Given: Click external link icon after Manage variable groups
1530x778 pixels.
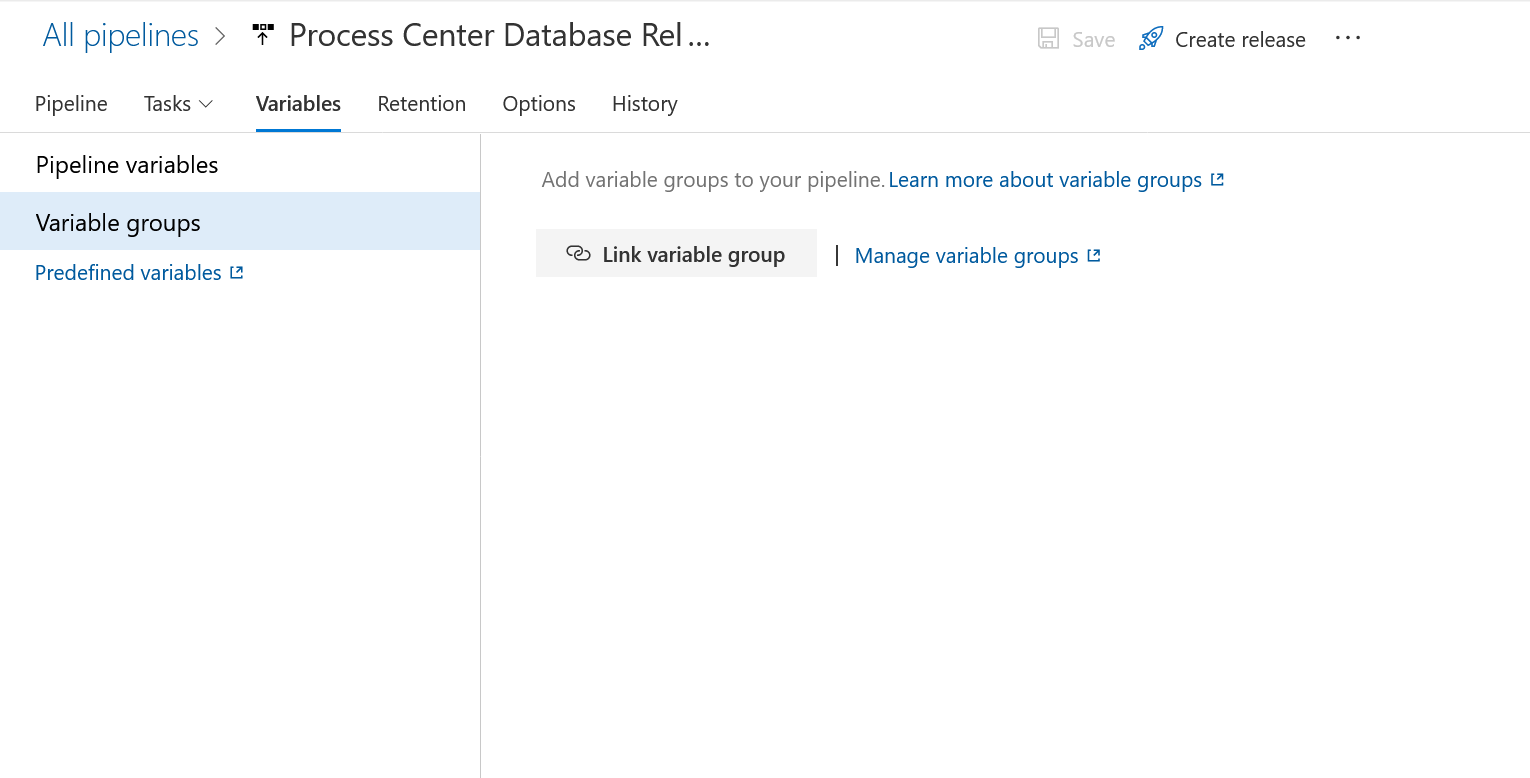Looking at the screenshot, I should click(x=1094, y=255).
